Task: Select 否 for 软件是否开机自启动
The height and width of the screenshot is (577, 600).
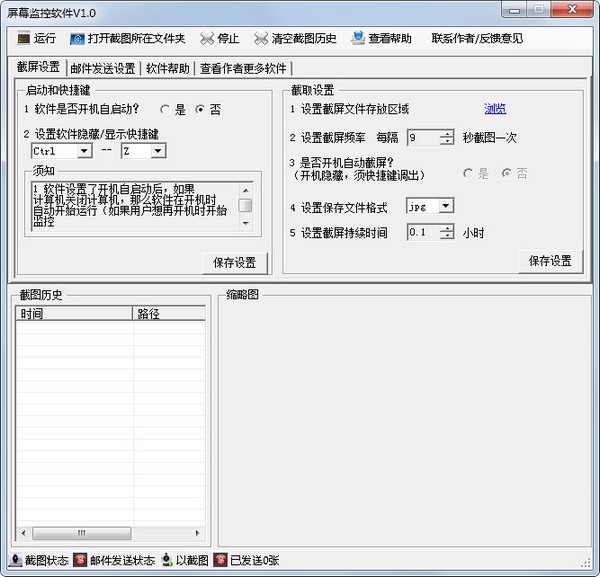Action: pos(200,109)
